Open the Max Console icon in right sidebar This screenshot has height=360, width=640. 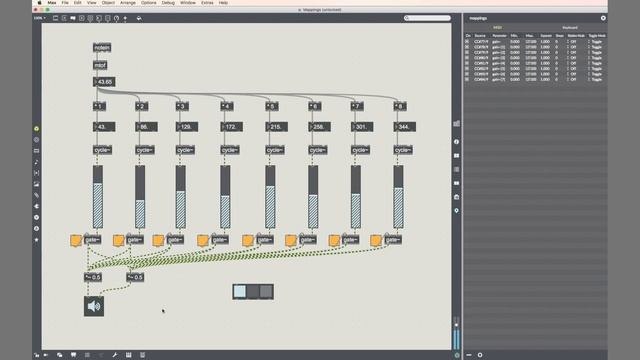click(456, 169)
